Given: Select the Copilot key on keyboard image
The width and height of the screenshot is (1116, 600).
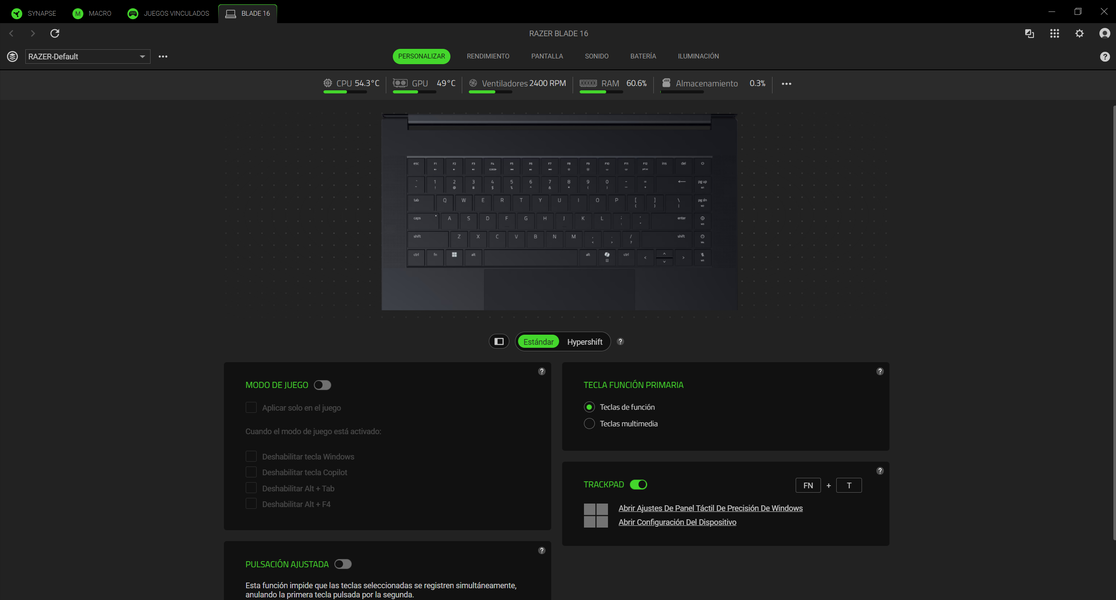Looking at the screenshot, I should tap(607, 256).
